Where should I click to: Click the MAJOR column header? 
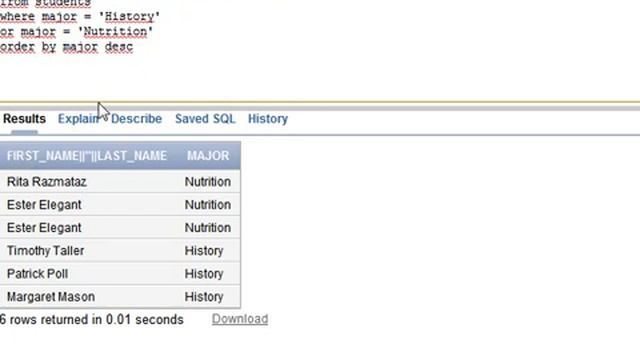208,156
